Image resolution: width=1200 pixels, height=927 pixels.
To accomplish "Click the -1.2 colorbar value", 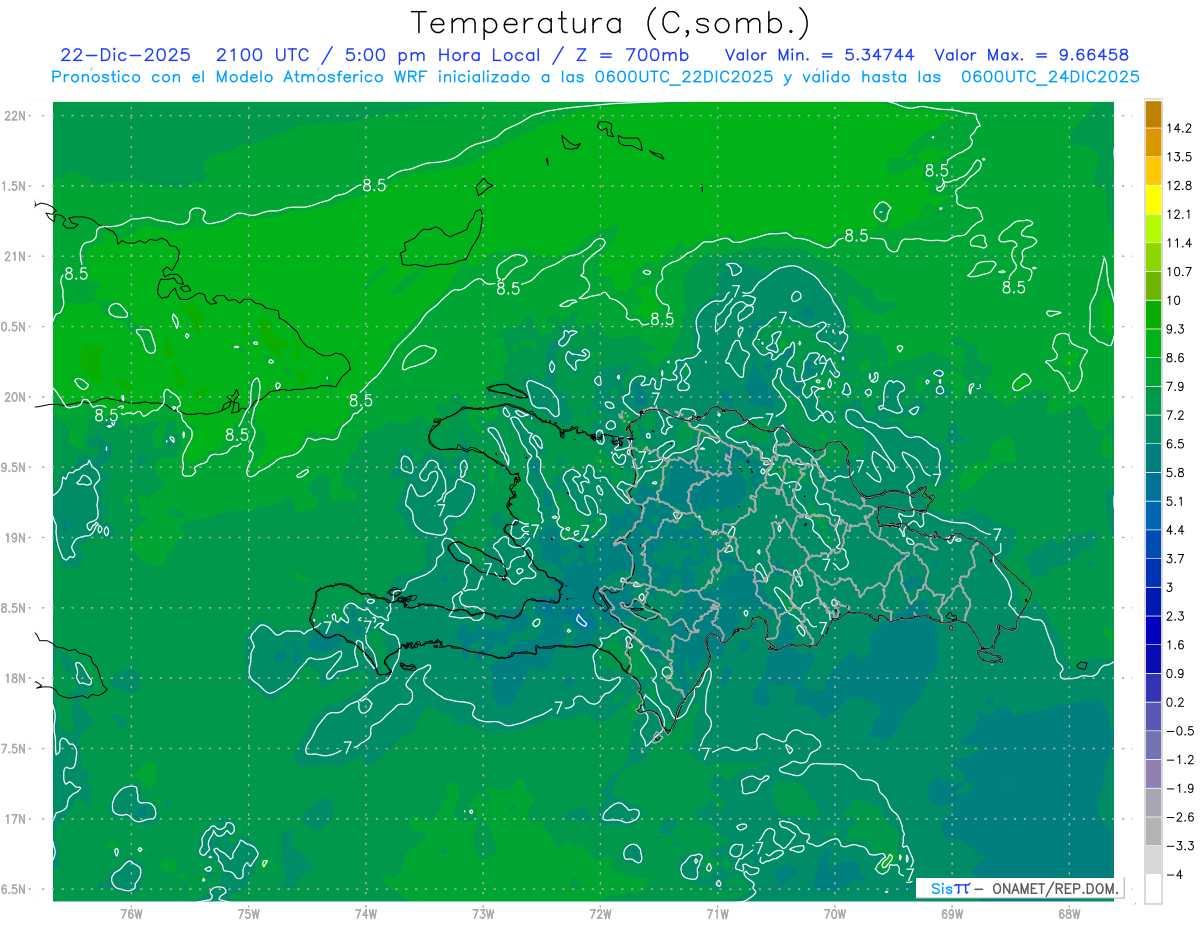I will pyautogui.click(x=1180, y=760).
